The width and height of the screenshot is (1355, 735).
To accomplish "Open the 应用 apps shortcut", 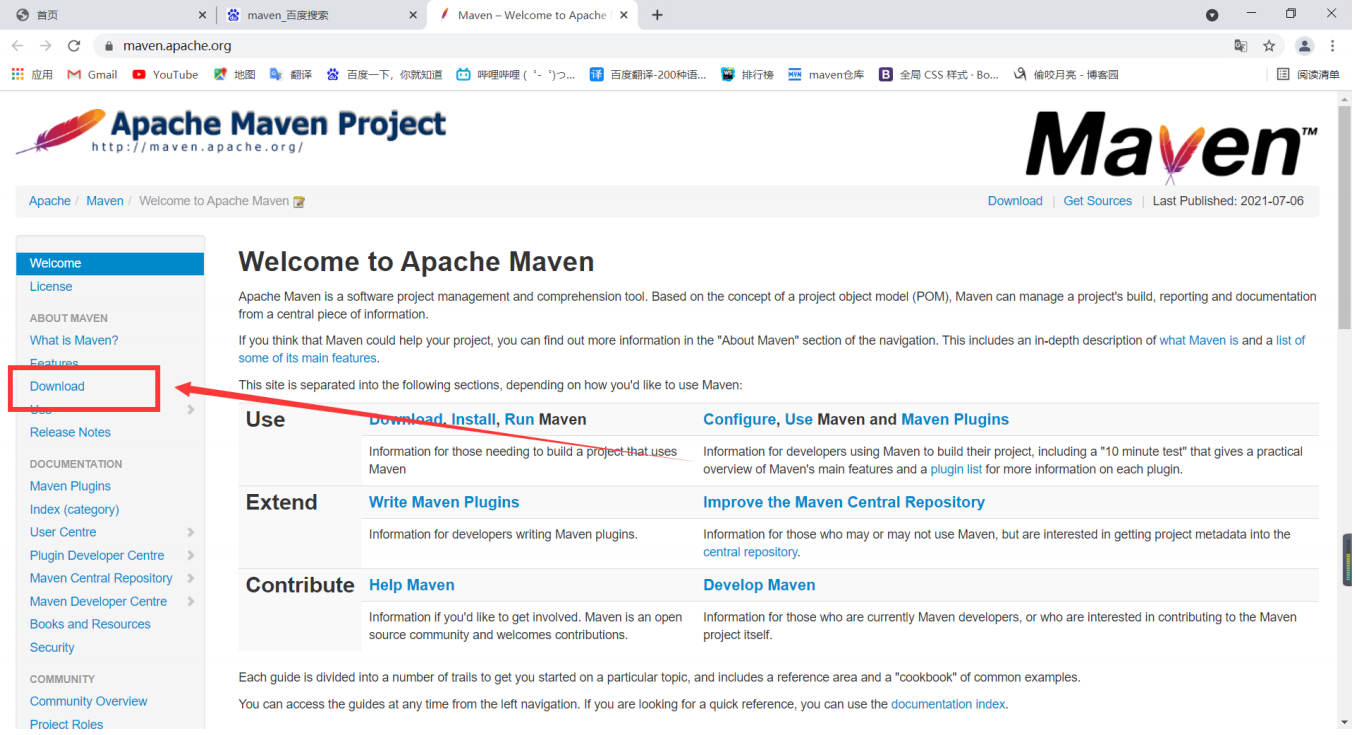I will coord(31,74).
